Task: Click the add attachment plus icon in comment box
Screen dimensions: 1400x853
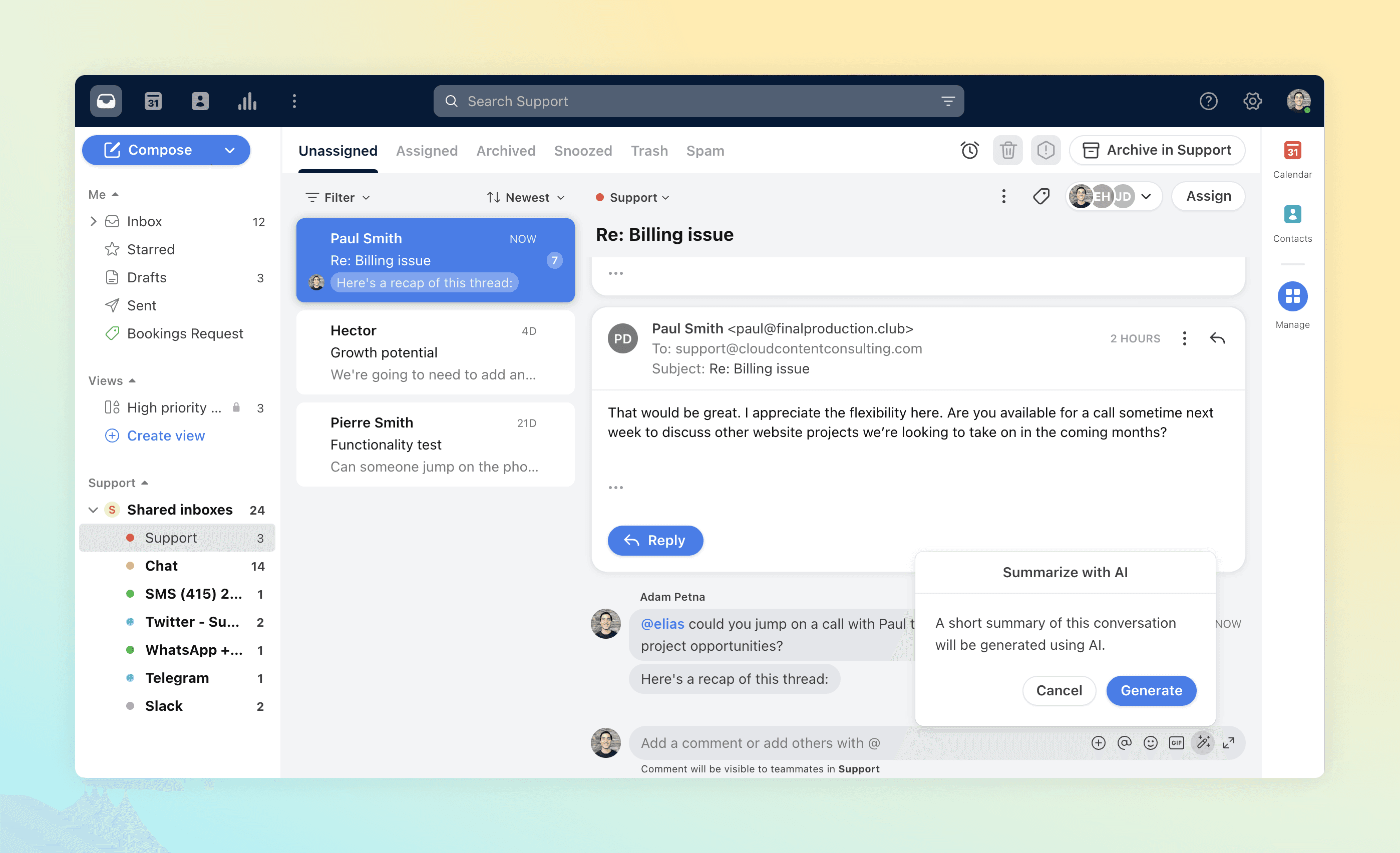Action: click(x=1098, y=743)
